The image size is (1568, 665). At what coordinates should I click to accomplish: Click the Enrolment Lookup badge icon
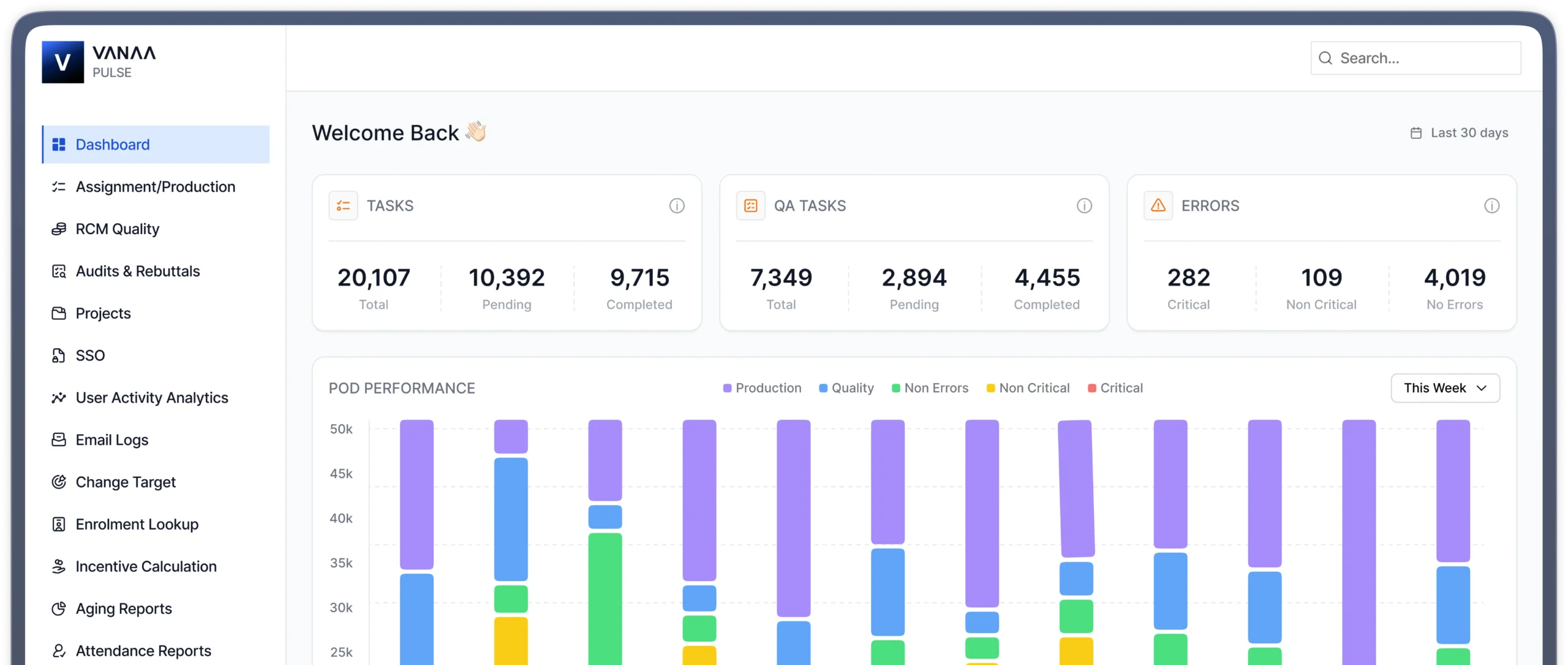[x=59, y=524]
